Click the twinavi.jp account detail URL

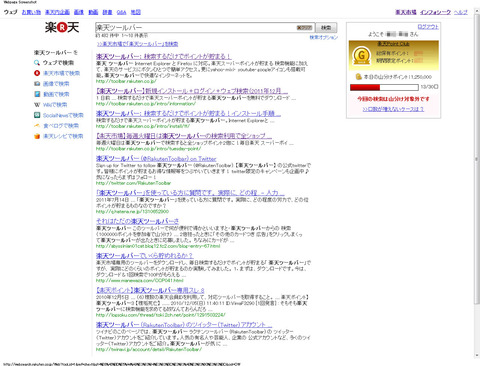coord(149,349)
